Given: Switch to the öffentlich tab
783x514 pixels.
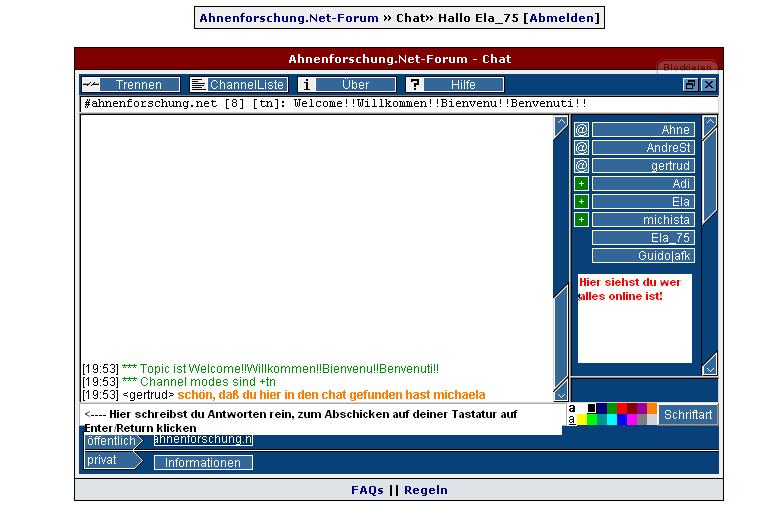Looking at the screenshot, I should pos(110,440).
